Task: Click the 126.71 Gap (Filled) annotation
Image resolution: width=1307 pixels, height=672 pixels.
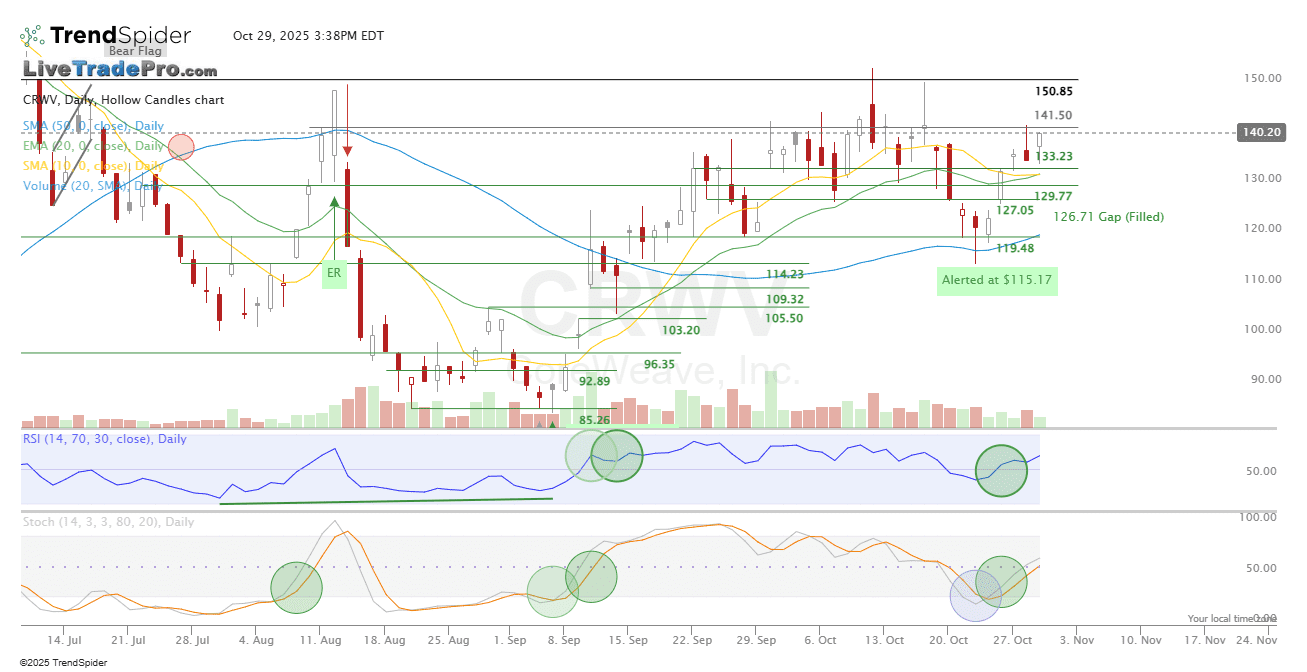Action: point(1108,216)
